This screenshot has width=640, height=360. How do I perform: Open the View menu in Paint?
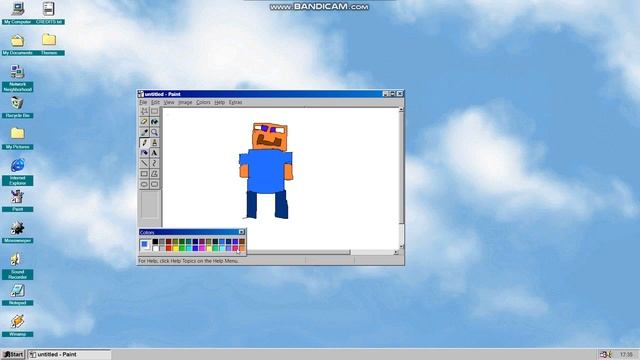coord(169,102)
